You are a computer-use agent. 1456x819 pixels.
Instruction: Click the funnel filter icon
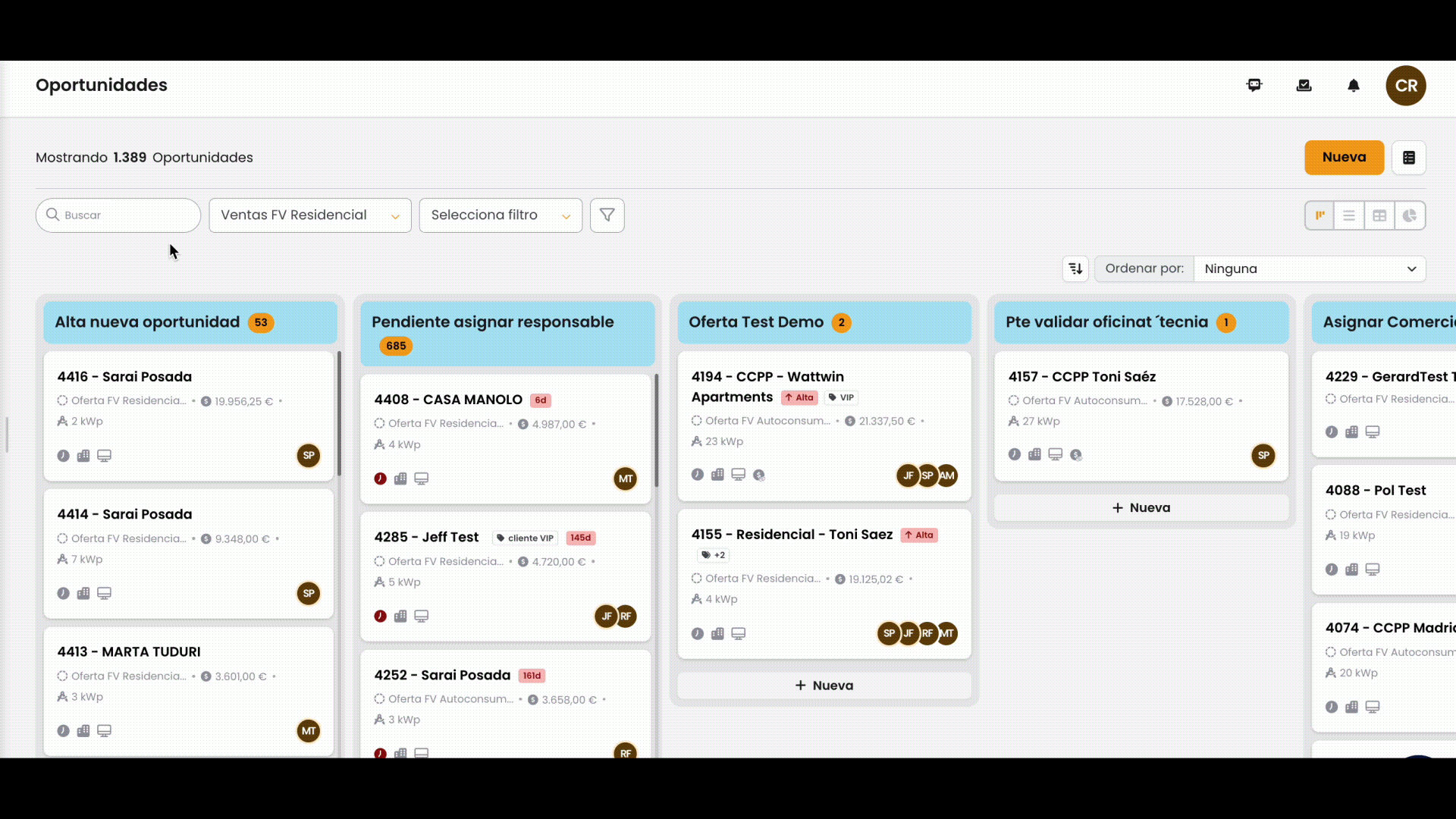tap(607, 215)
